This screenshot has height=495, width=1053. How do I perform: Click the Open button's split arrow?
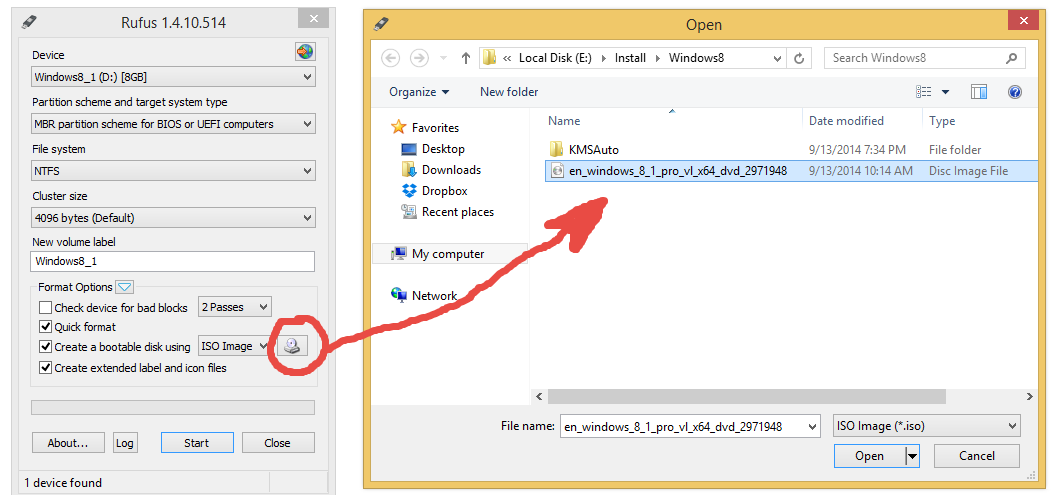[912, 456]
